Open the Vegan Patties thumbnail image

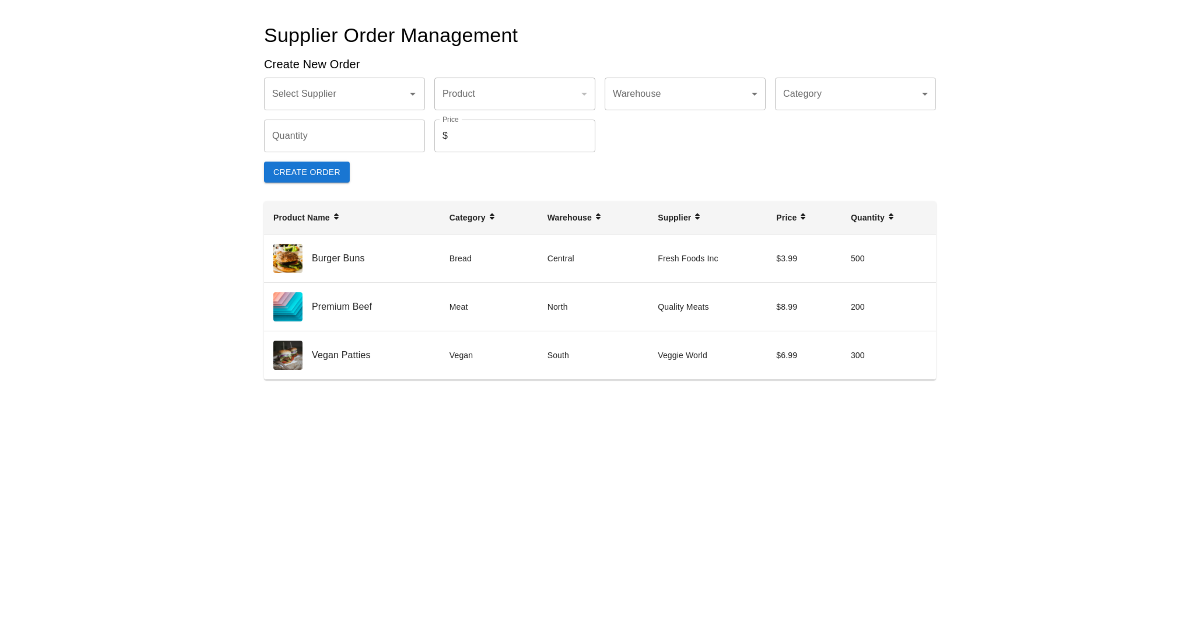point(288,355)
